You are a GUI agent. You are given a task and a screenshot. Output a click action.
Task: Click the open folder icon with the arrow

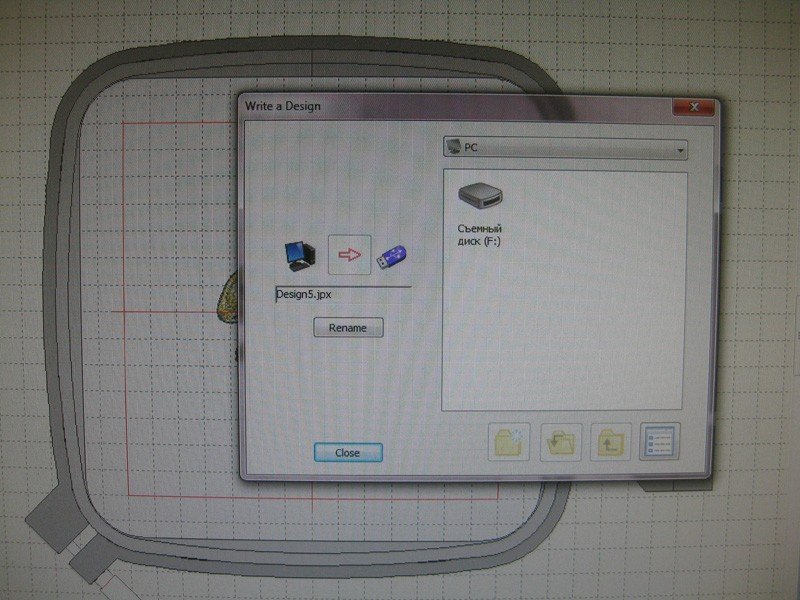(x=561, y=442)
